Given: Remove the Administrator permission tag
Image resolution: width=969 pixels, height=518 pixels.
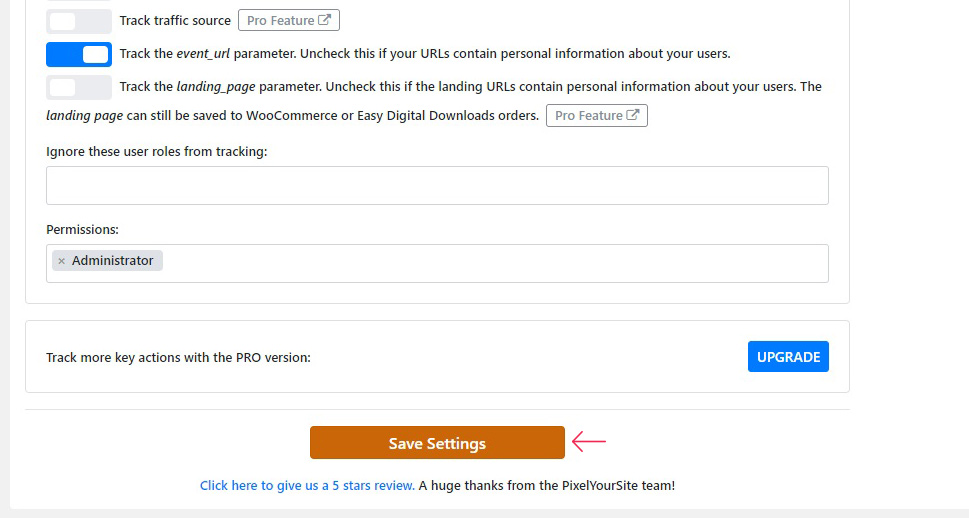Looking at the screenshot, I should 61,261.
